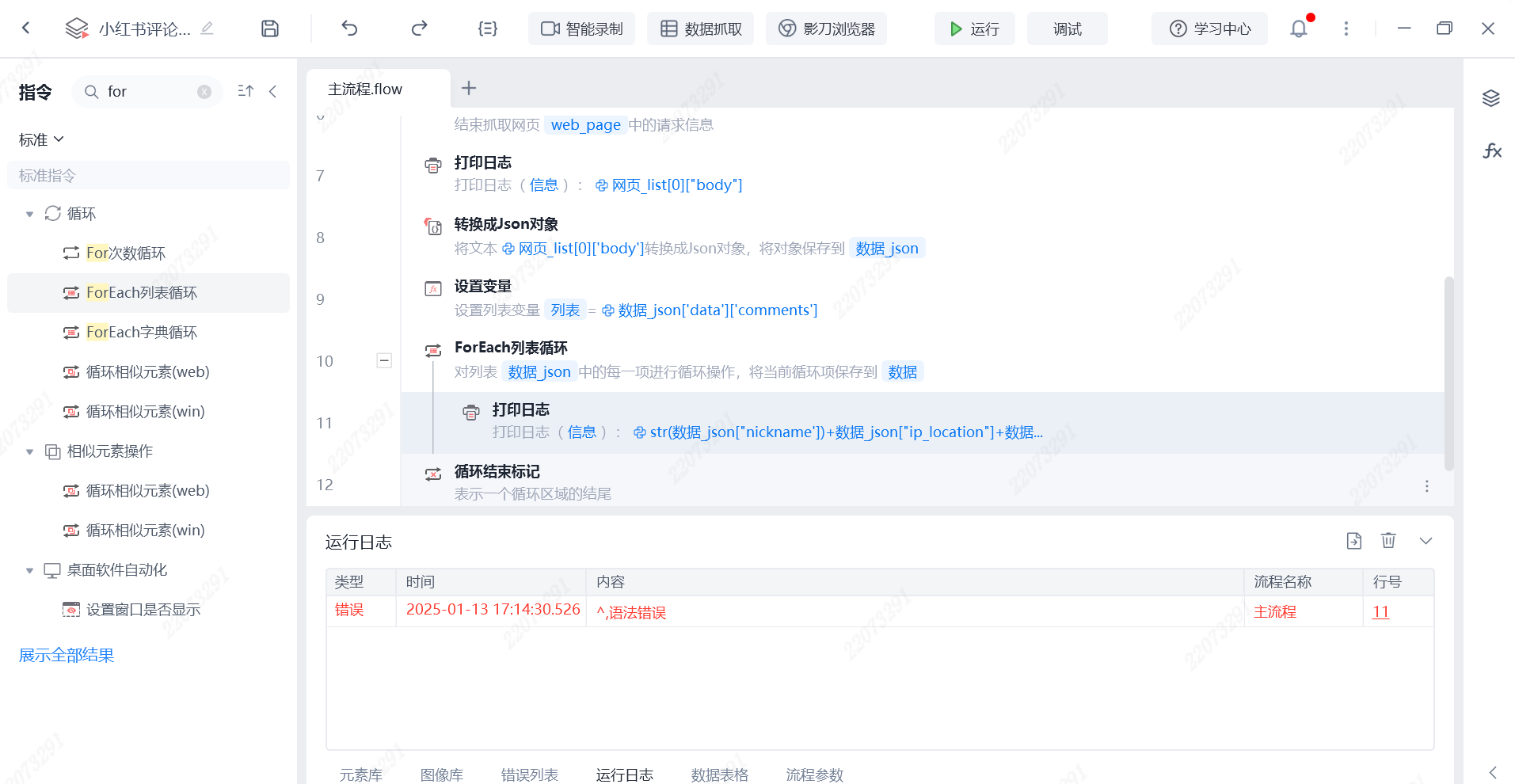Switch to 元素库 tab

360,774
